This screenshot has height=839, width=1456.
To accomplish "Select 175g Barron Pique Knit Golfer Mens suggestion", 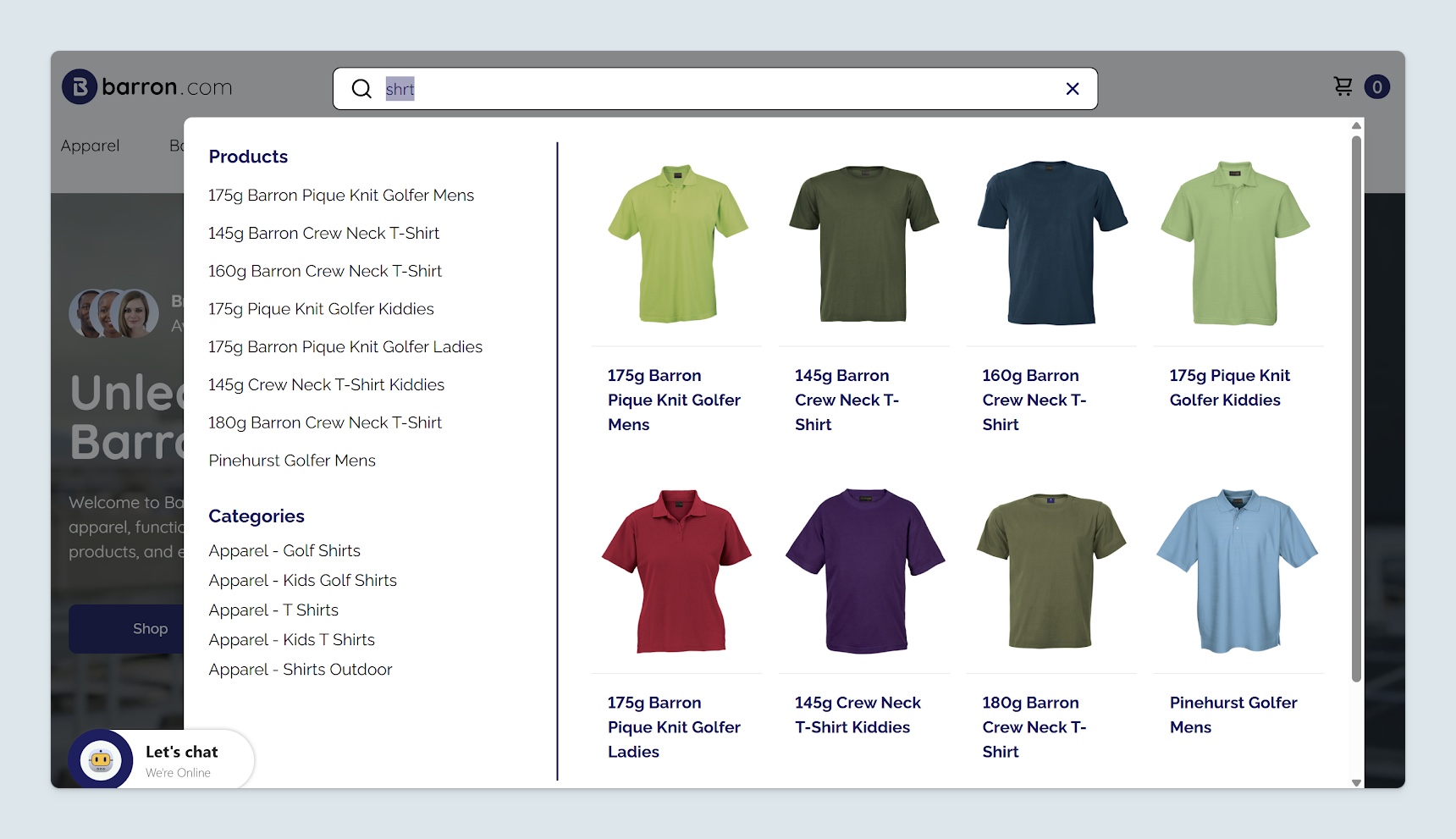I will pyautogui.click(x=341, y=196).
